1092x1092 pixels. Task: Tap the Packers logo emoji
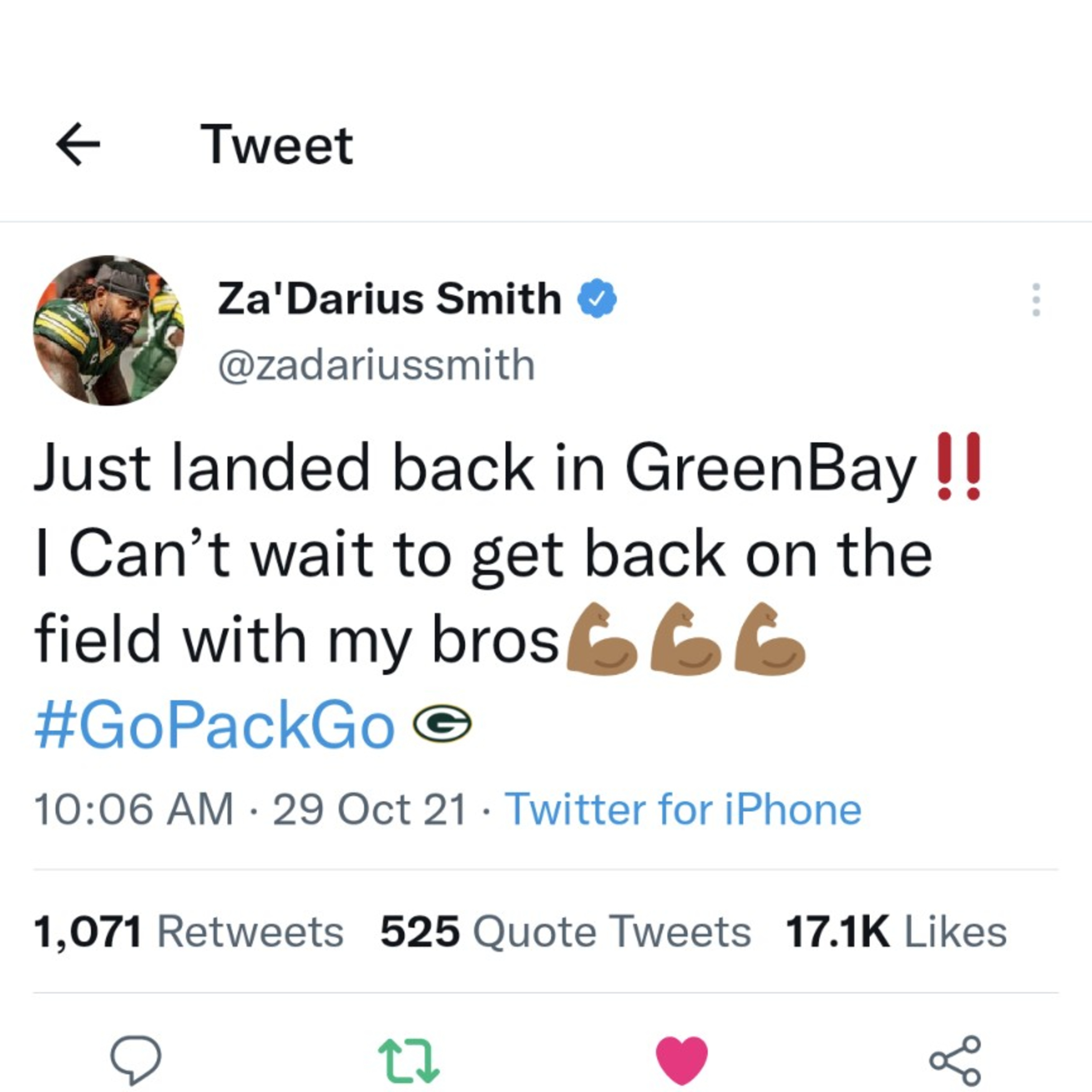click(442, 723)
